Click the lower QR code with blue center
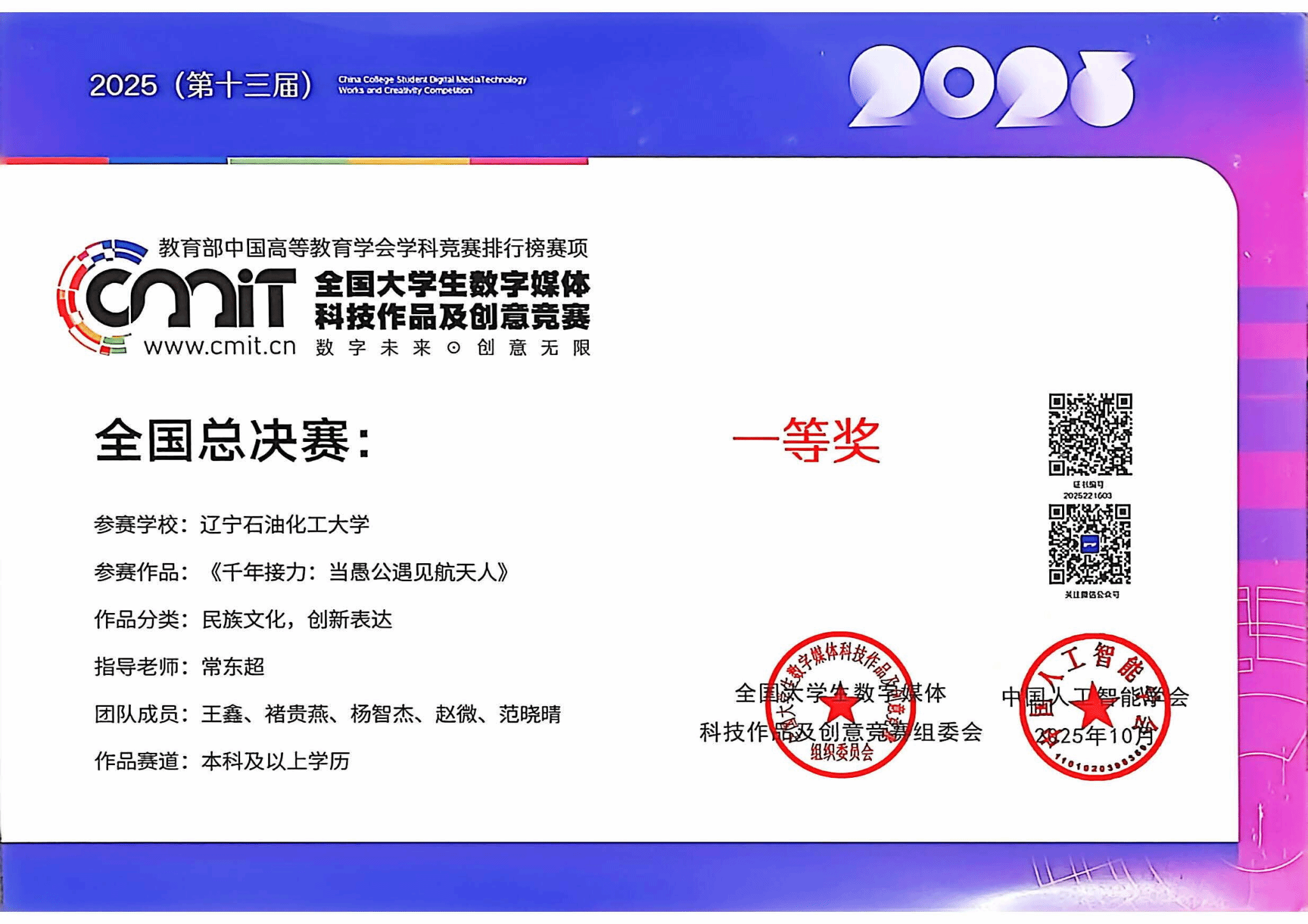This screenshot has height=924, width=1308. [1090, 544]
